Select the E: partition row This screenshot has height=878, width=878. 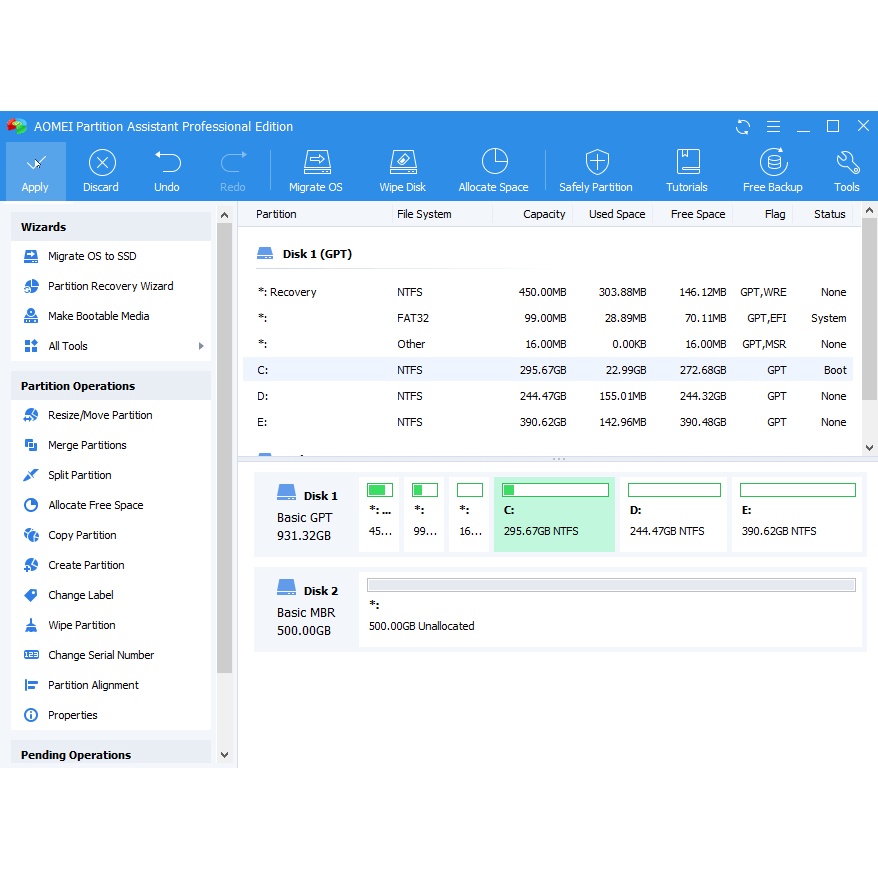(x=548, y=422)
